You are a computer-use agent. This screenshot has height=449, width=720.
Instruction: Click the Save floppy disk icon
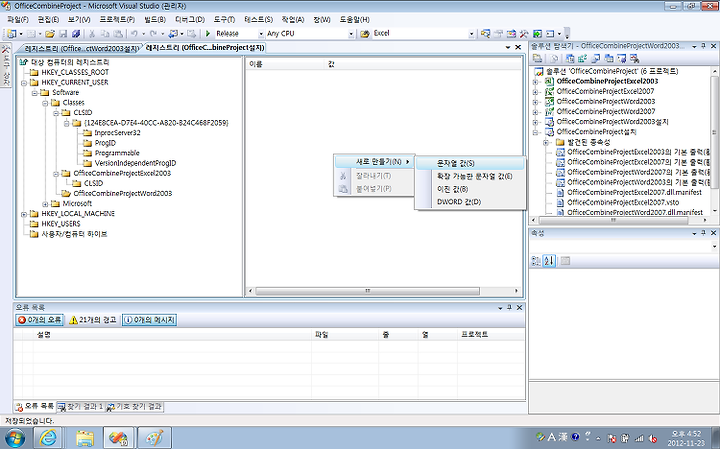click(x=63, y=34)
